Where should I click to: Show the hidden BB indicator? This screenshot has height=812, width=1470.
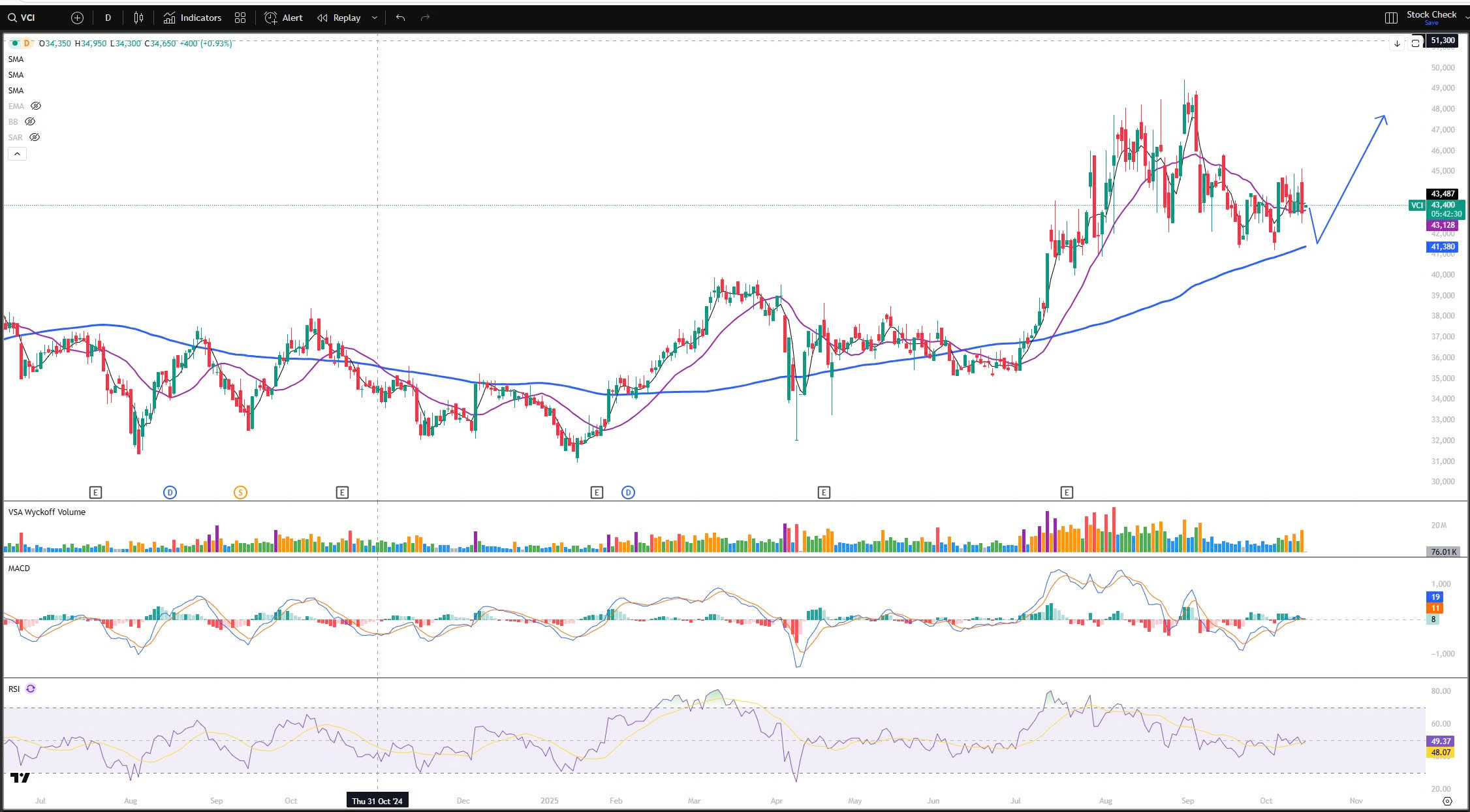30,121
